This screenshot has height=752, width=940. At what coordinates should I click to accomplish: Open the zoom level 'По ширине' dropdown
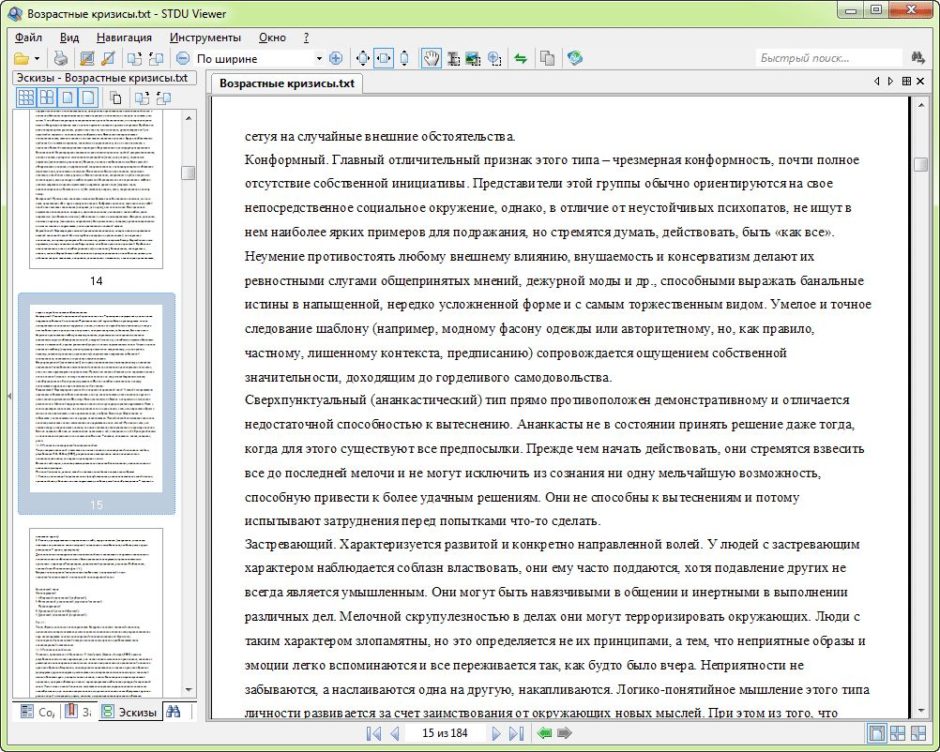tap(319, 59)
